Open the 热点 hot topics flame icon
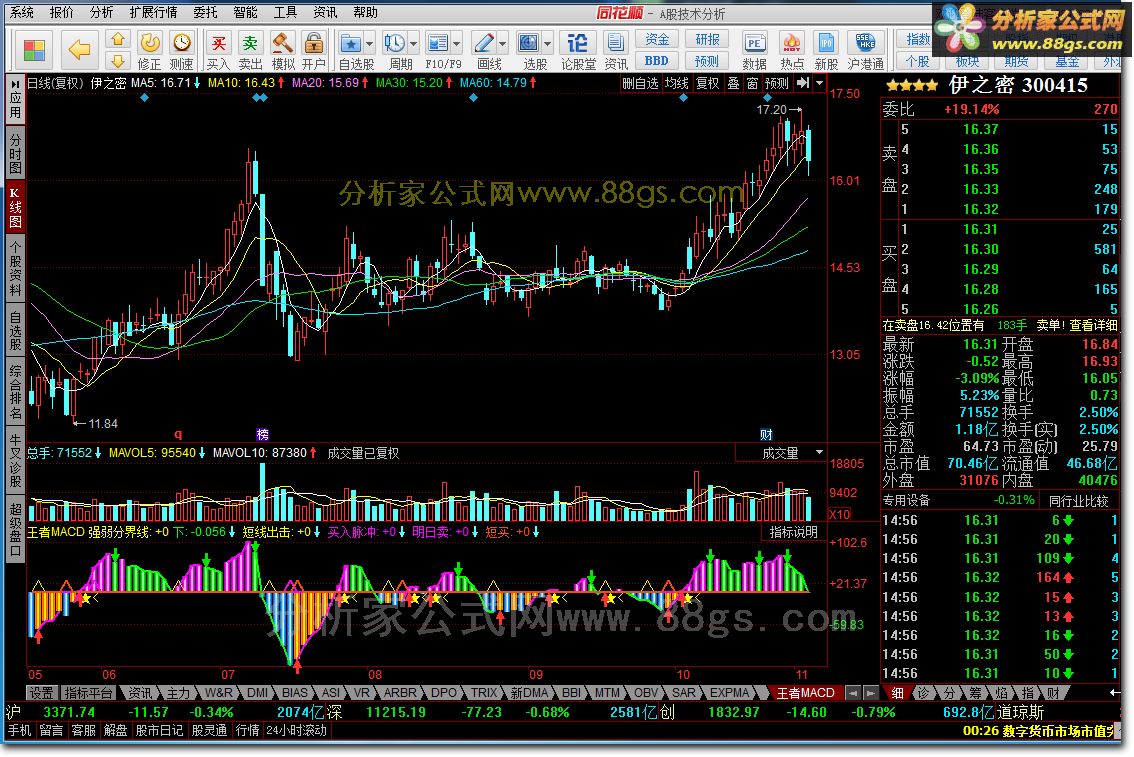 click(792, 51)
